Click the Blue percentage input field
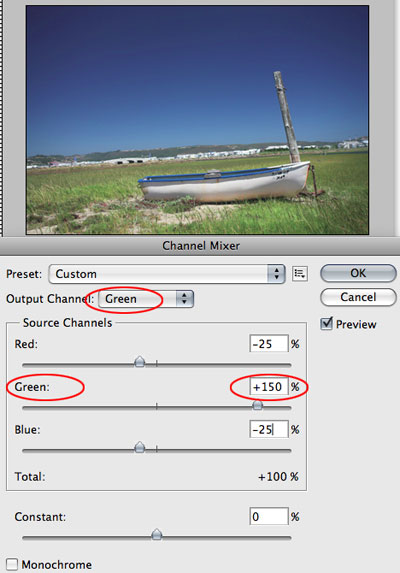This screenshot has width=400, height=573. pos(269,429)
